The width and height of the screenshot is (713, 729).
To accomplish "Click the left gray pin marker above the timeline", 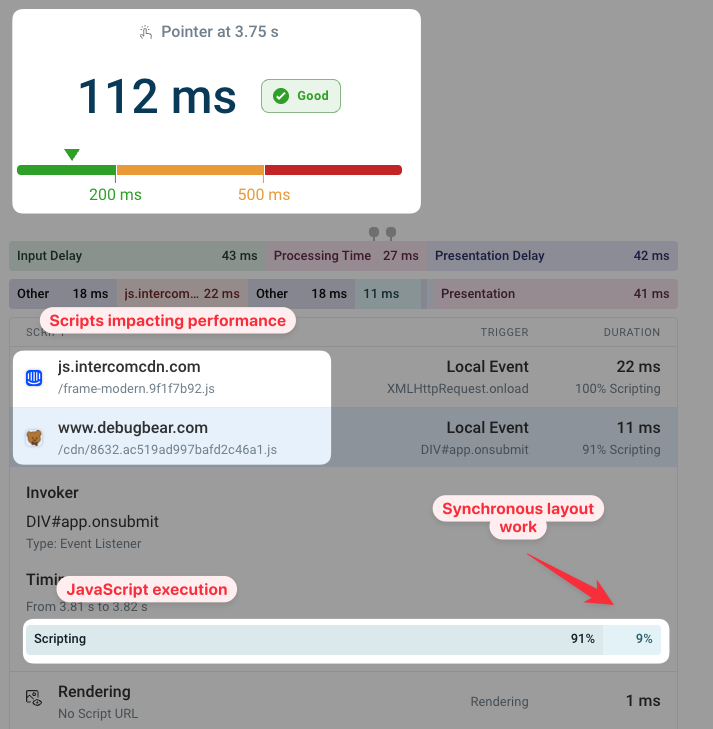I will coord(374,233).
